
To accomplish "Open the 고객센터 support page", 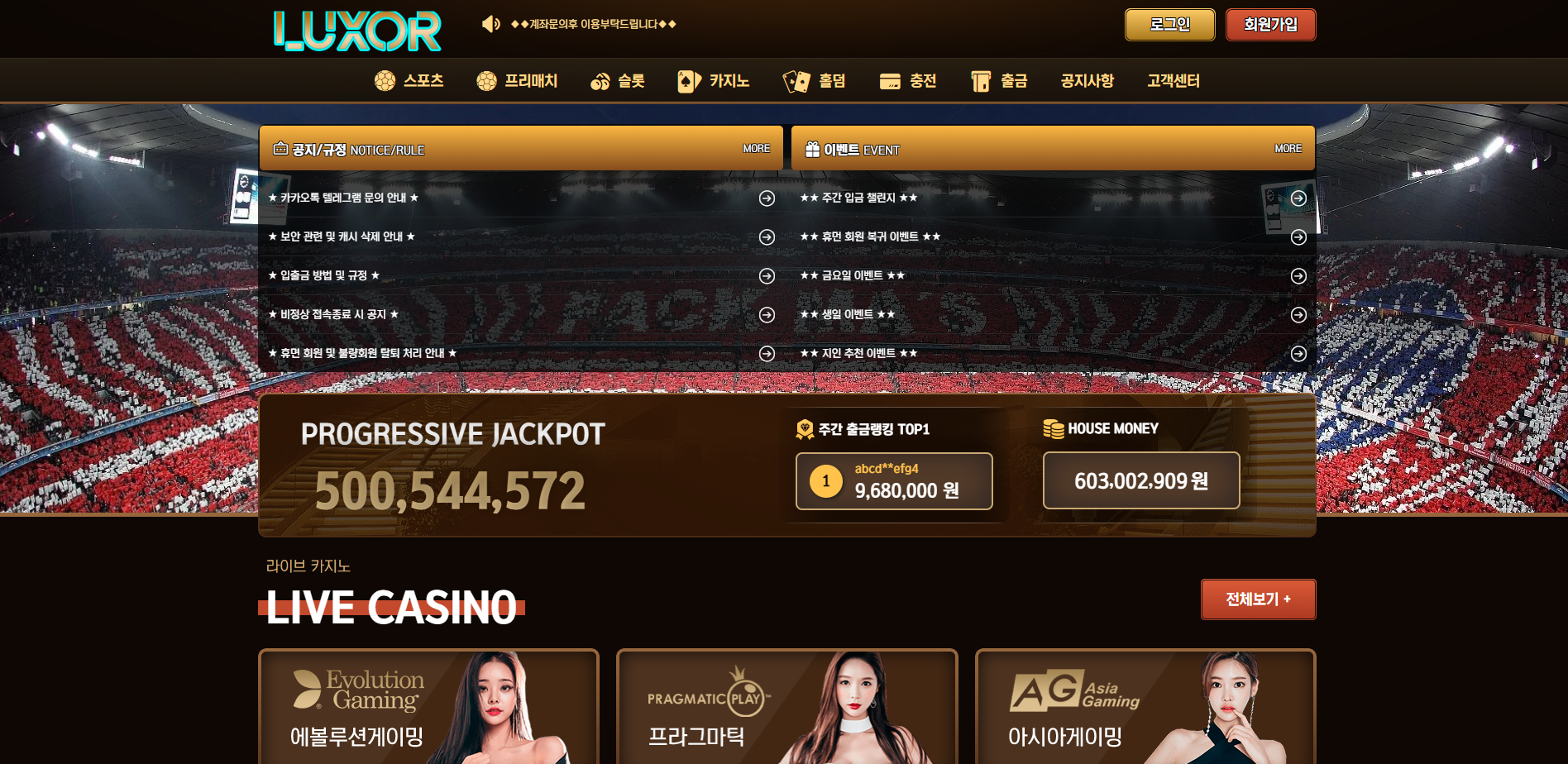I will point(1173,81).
